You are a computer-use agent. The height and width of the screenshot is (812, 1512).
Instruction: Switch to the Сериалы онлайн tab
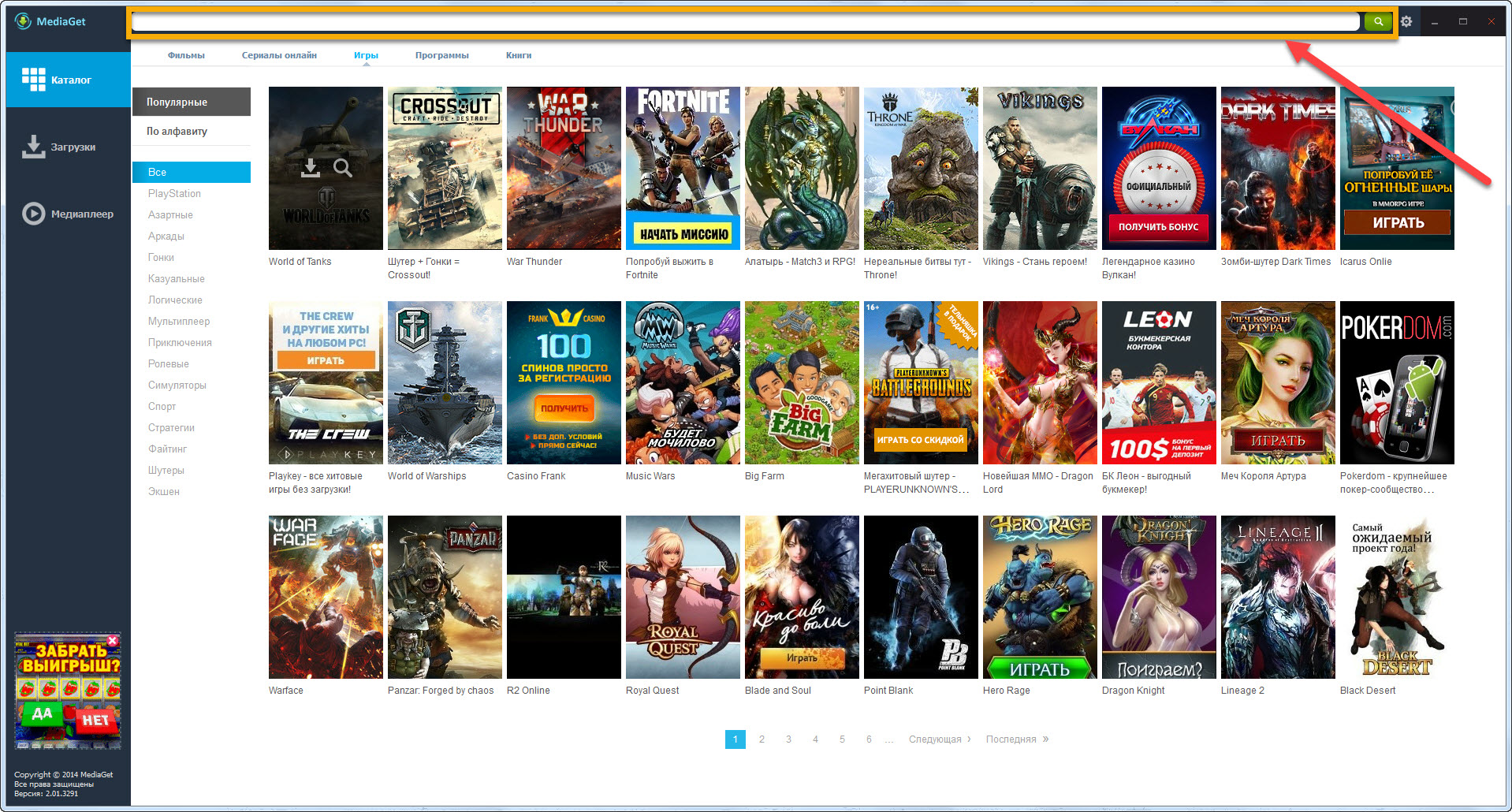[x=279, y=55]
